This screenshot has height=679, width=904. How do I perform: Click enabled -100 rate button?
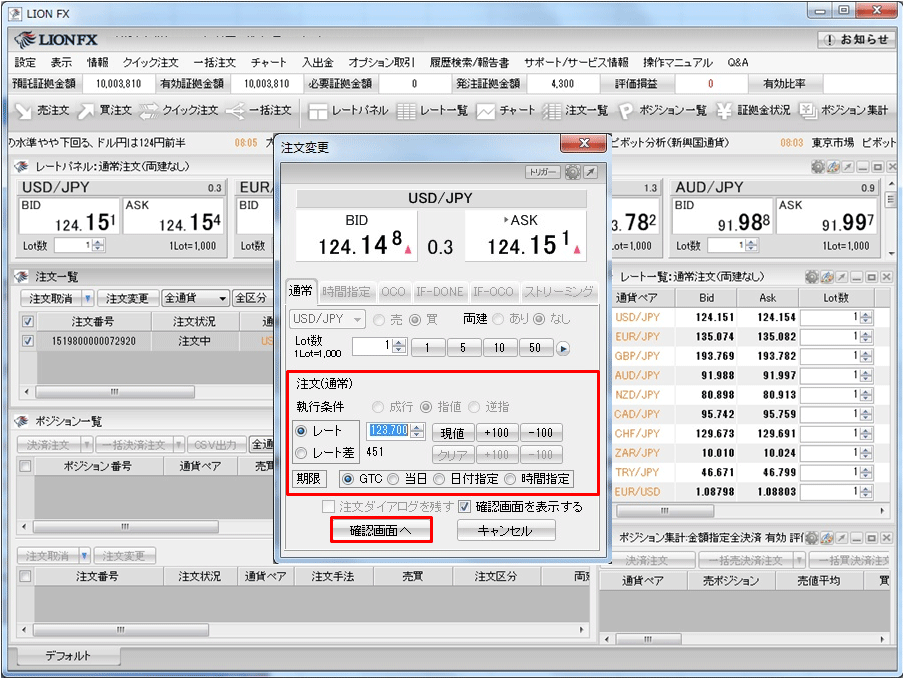(x=541, y=433)
